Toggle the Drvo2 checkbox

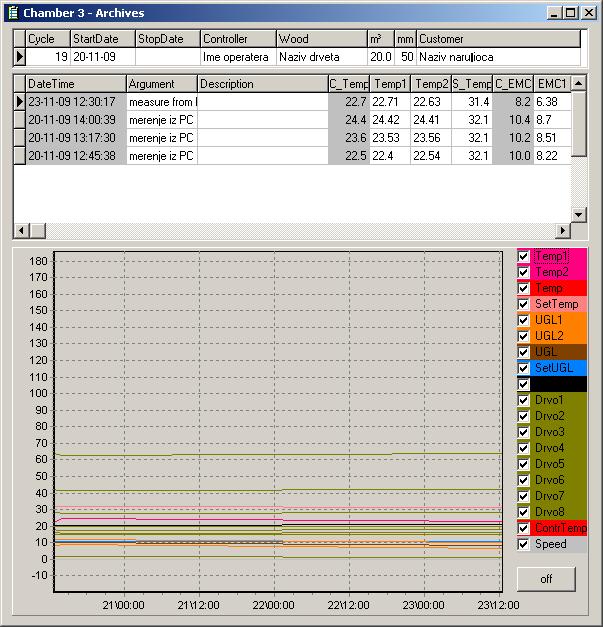pos(523,416)
